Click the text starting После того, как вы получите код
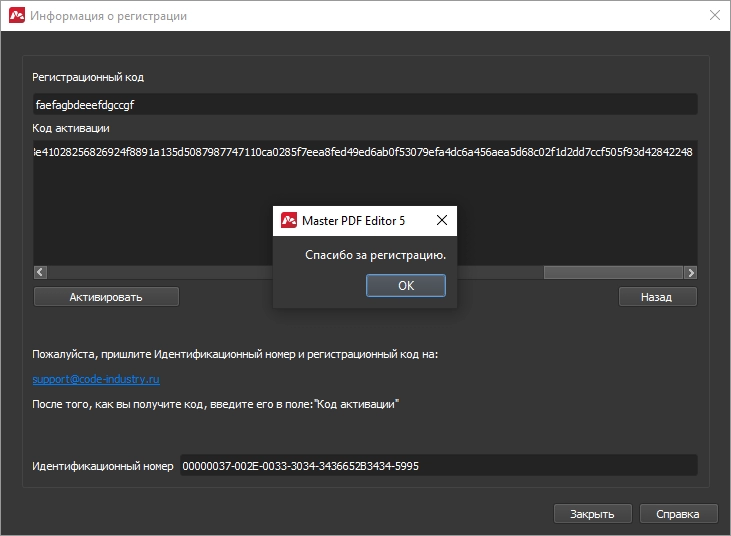This screenshot has width=731, height=536. click(215, 404)
